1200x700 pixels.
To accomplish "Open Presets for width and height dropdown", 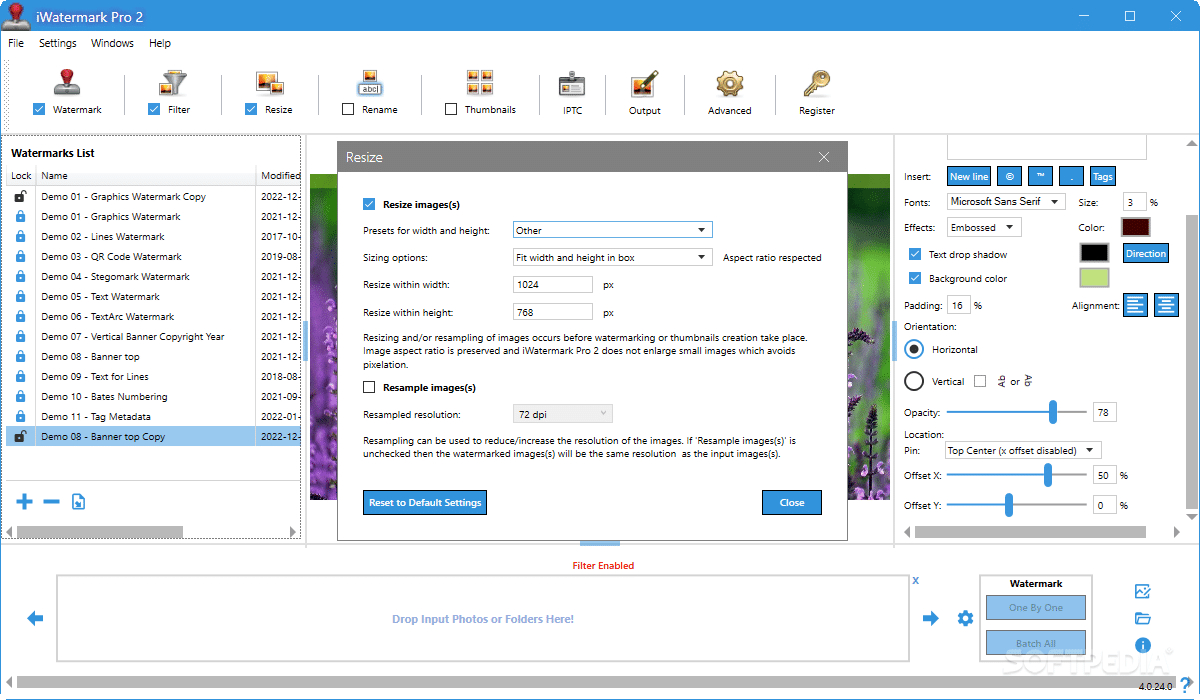I will (613, 230).
